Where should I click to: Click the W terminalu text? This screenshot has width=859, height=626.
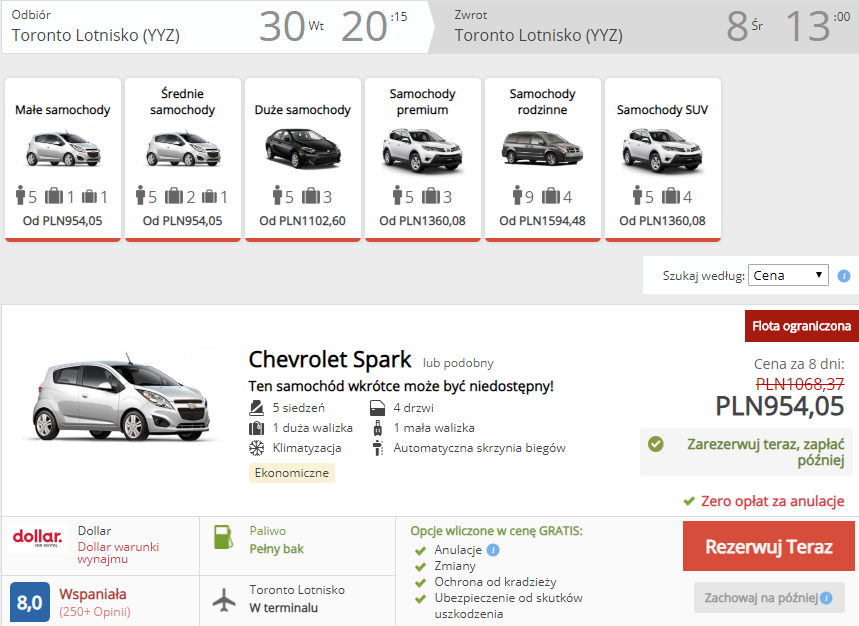coord(284,608)
